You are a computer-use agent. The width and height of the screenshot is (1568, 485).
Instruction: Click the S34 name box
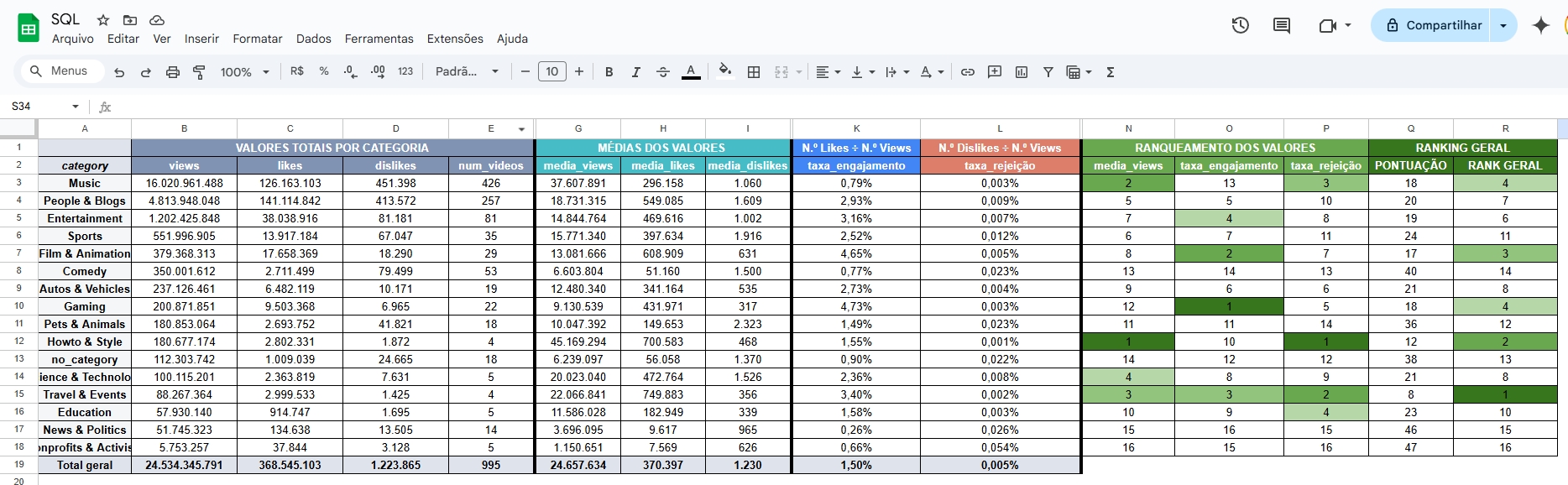(x=38, y=107)
